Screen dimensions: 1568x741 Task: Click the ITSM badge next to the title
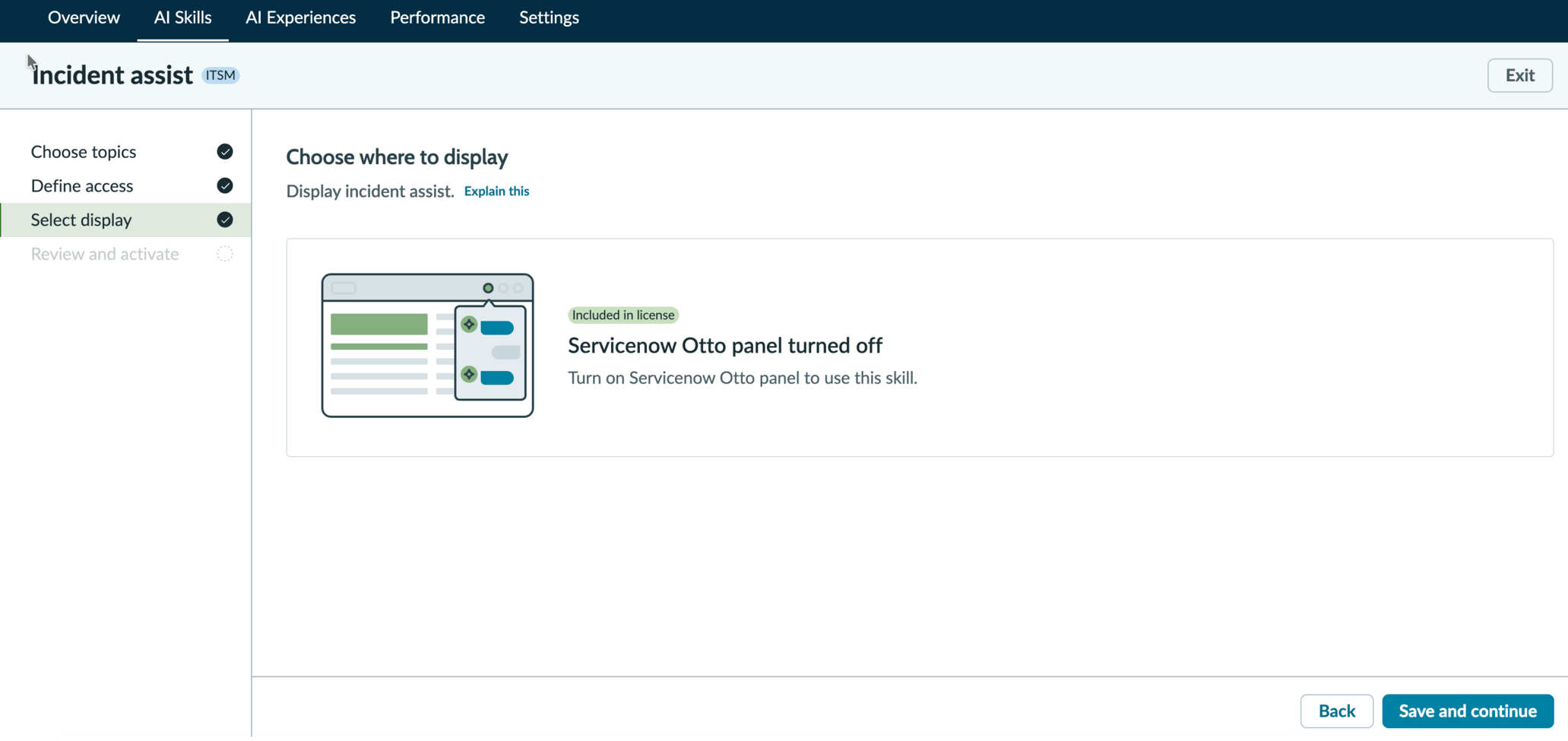pos(220,75)
